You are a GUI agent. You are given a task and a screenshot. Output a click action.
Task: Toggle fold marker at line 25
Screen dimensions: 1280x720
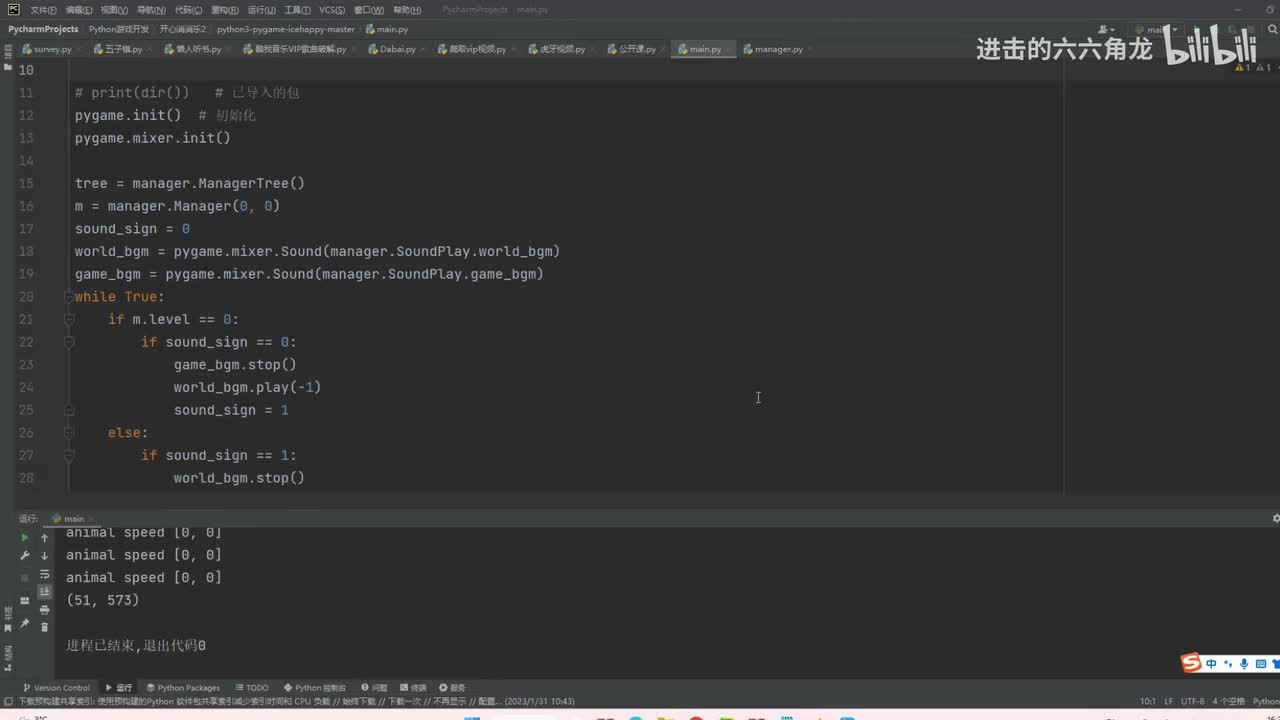coord(70,410)
